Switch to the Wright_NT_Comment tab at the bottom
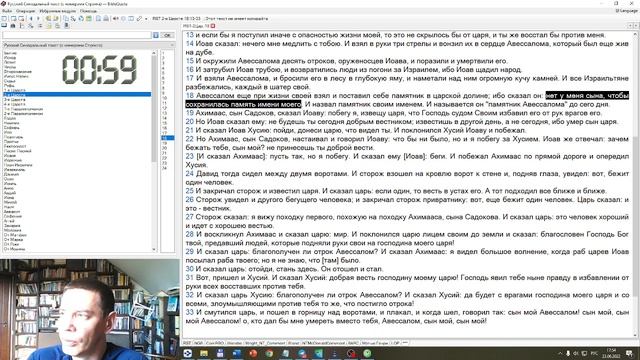Screen dimensions: 640x360 click(x=265, y=343)
